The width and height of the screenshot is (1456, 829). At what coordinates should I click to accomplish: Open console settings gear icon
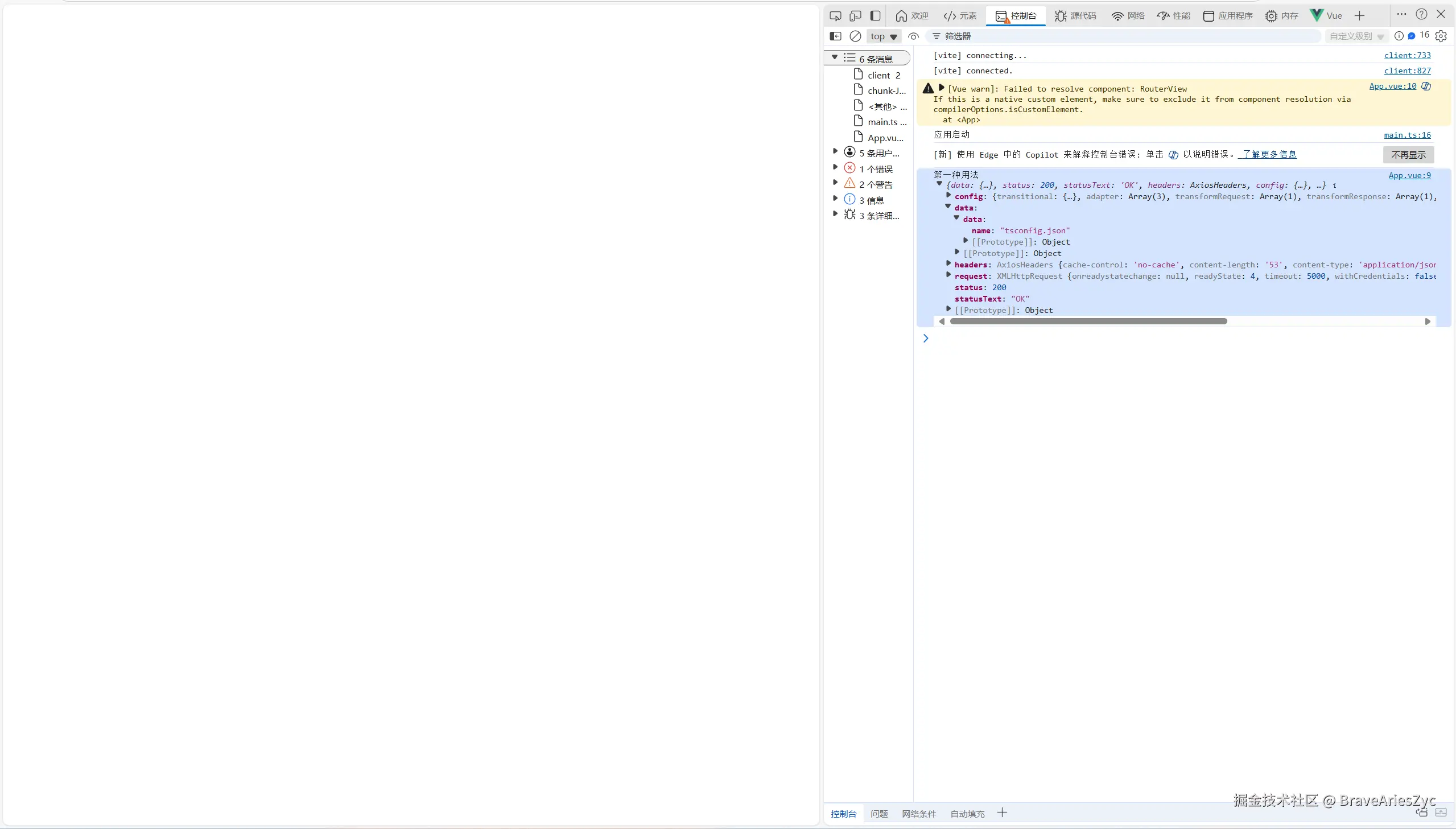(x=1441, y=36)
